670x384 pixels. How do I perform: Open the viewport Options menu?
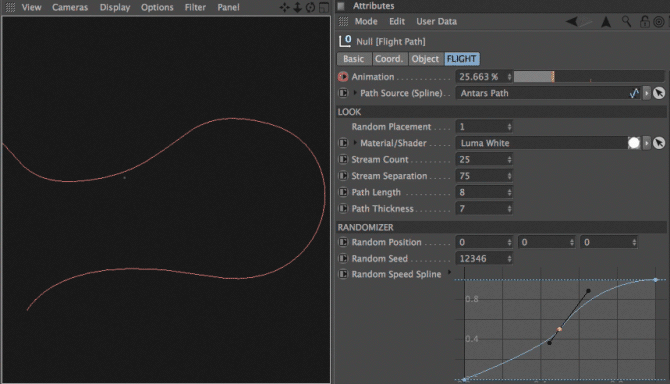(x=157, y=7)
